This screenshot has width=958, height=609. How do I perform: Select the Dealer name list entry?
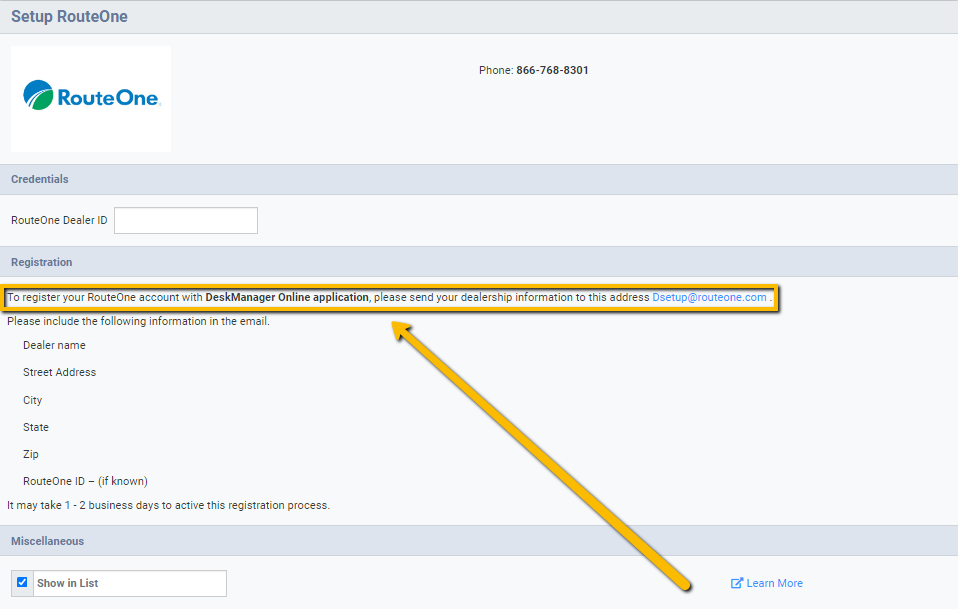click(54, 345)
